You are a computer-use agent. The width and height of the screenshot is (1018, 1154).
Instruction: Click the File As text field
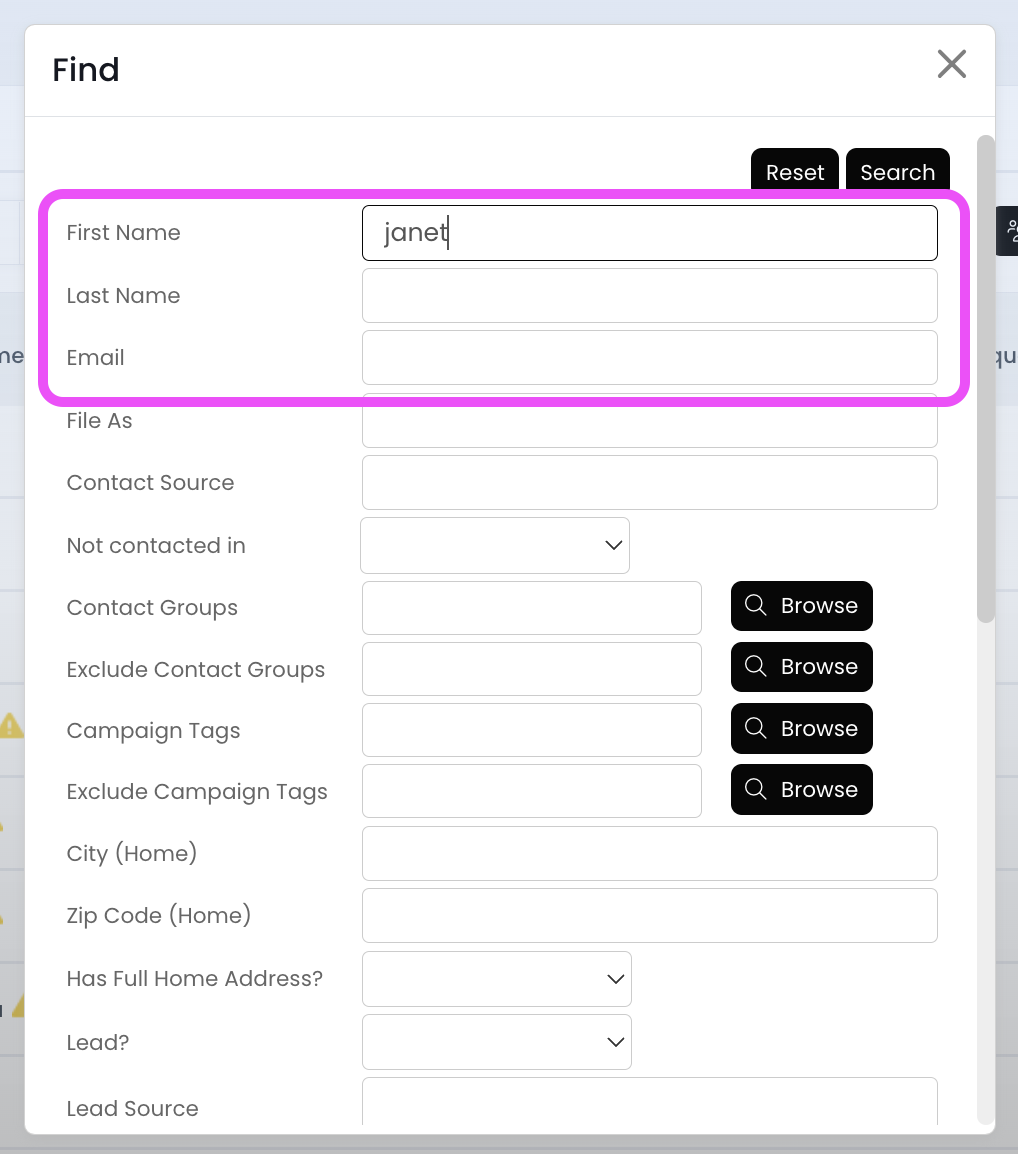tap(649, 422)
